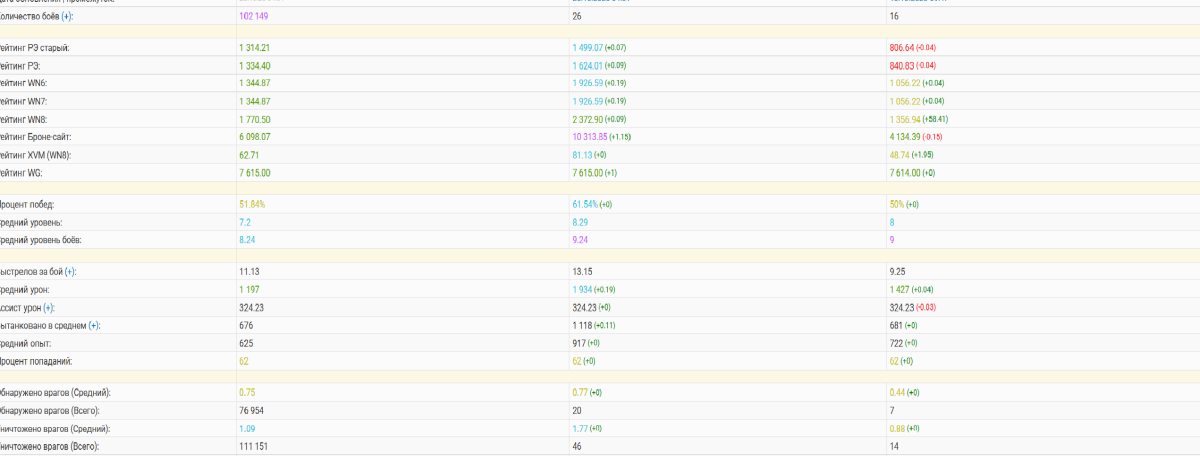The image size is (1200, 456).
Task: Click the XVM rating value 81.13
Action: 582,155
